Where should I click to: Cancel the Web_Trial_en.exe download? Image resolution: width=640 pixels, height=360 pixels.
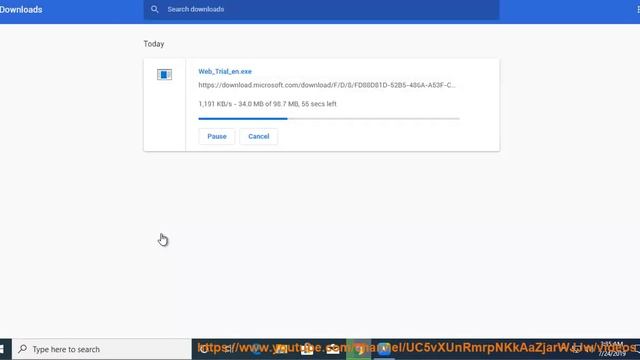[259, 136]
